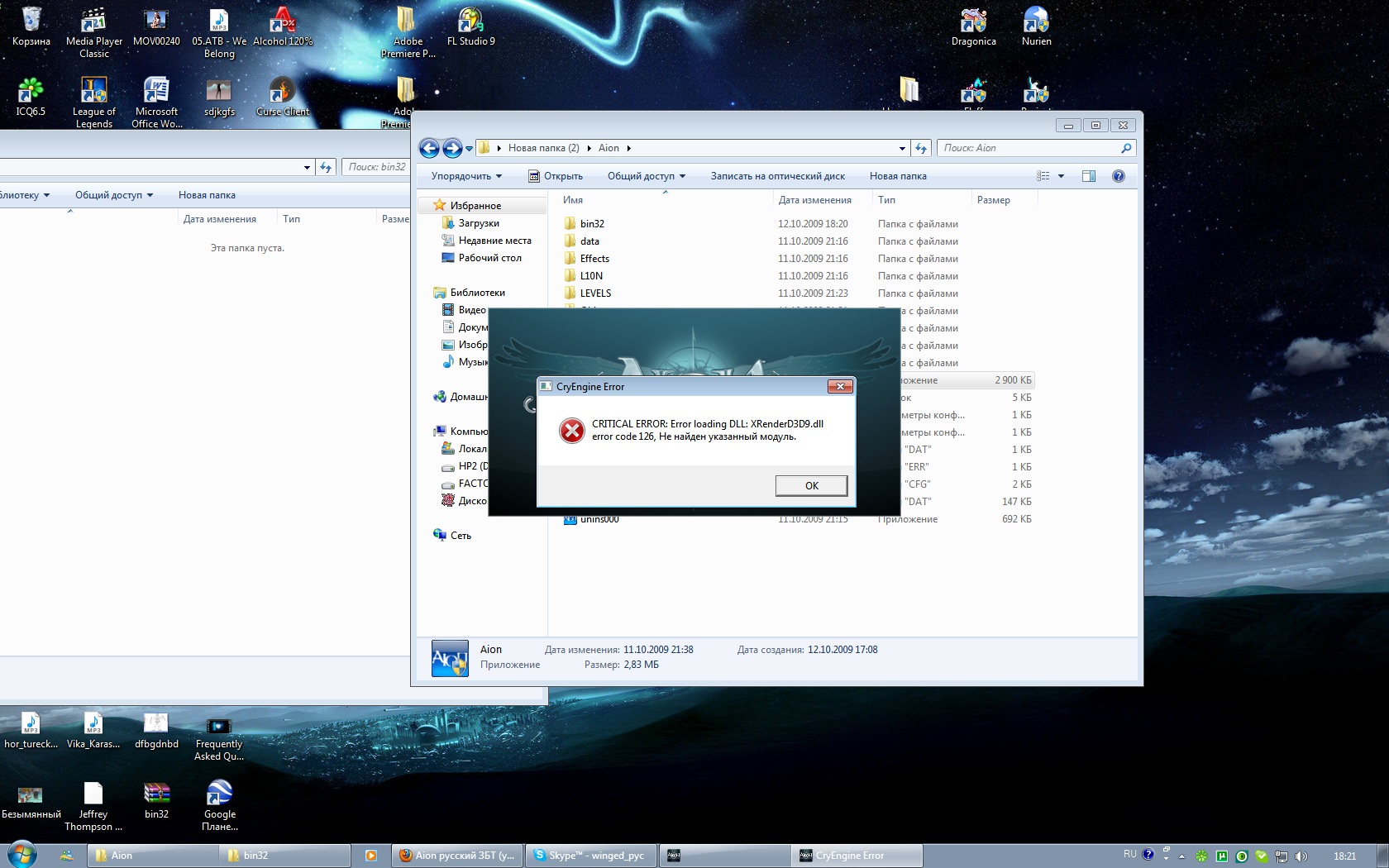Select bin32 archive desktop icon
The width and height of the screenshot is (1389, 868).
(x=157, y=799)
